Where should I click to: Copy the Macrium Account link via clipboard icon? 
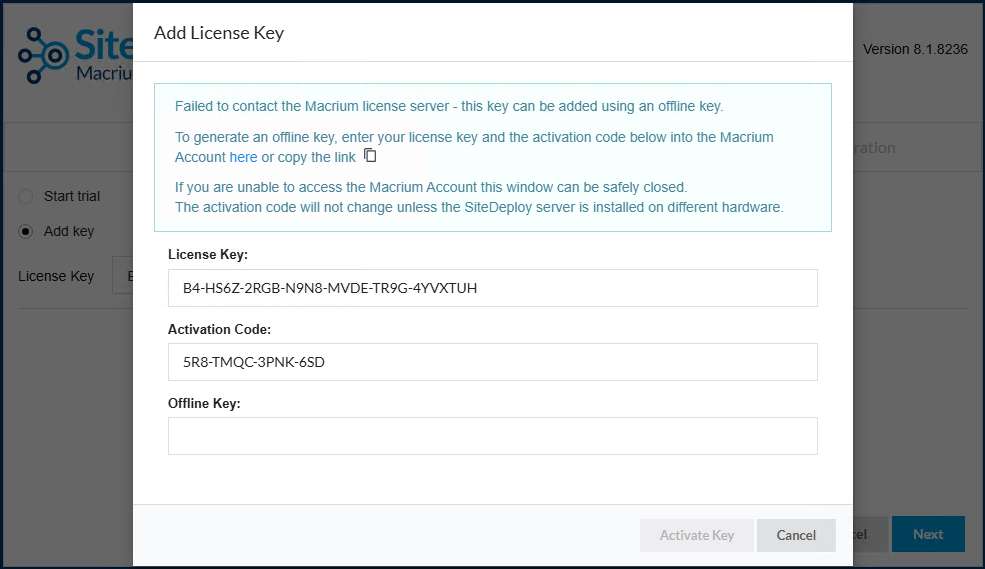(371, 155)
